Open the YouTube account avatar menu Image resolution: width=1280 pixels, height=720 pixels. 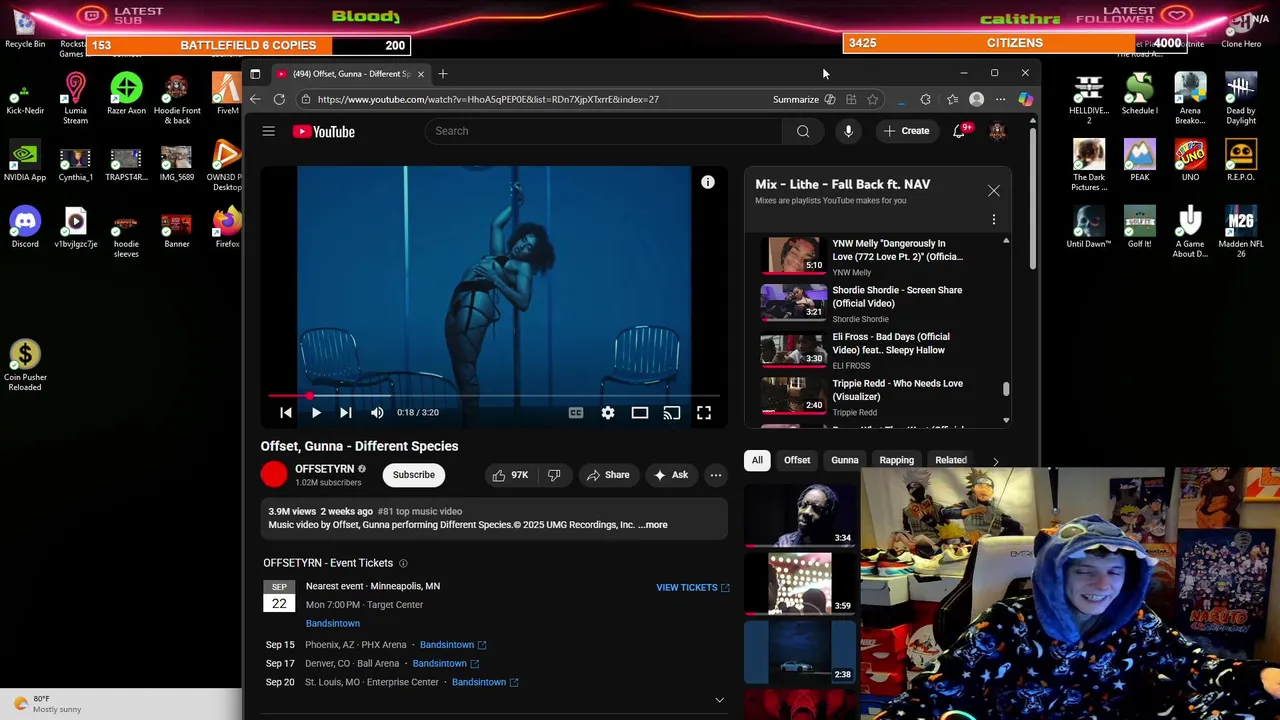[x=997, y=131]
